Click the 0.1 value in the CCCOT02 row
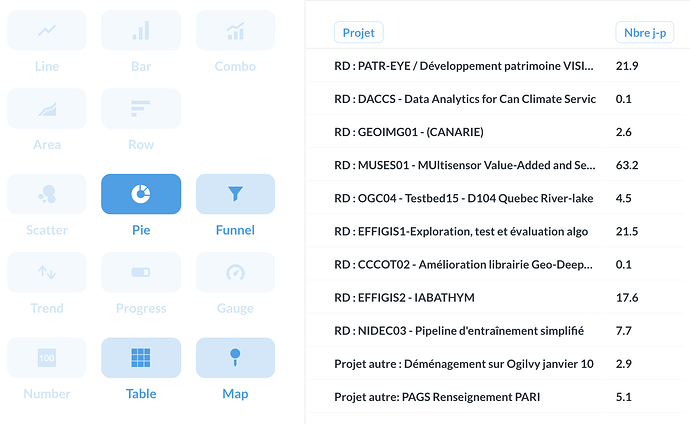690x424 pixels. pyautogui.click(x=624, y=265)
